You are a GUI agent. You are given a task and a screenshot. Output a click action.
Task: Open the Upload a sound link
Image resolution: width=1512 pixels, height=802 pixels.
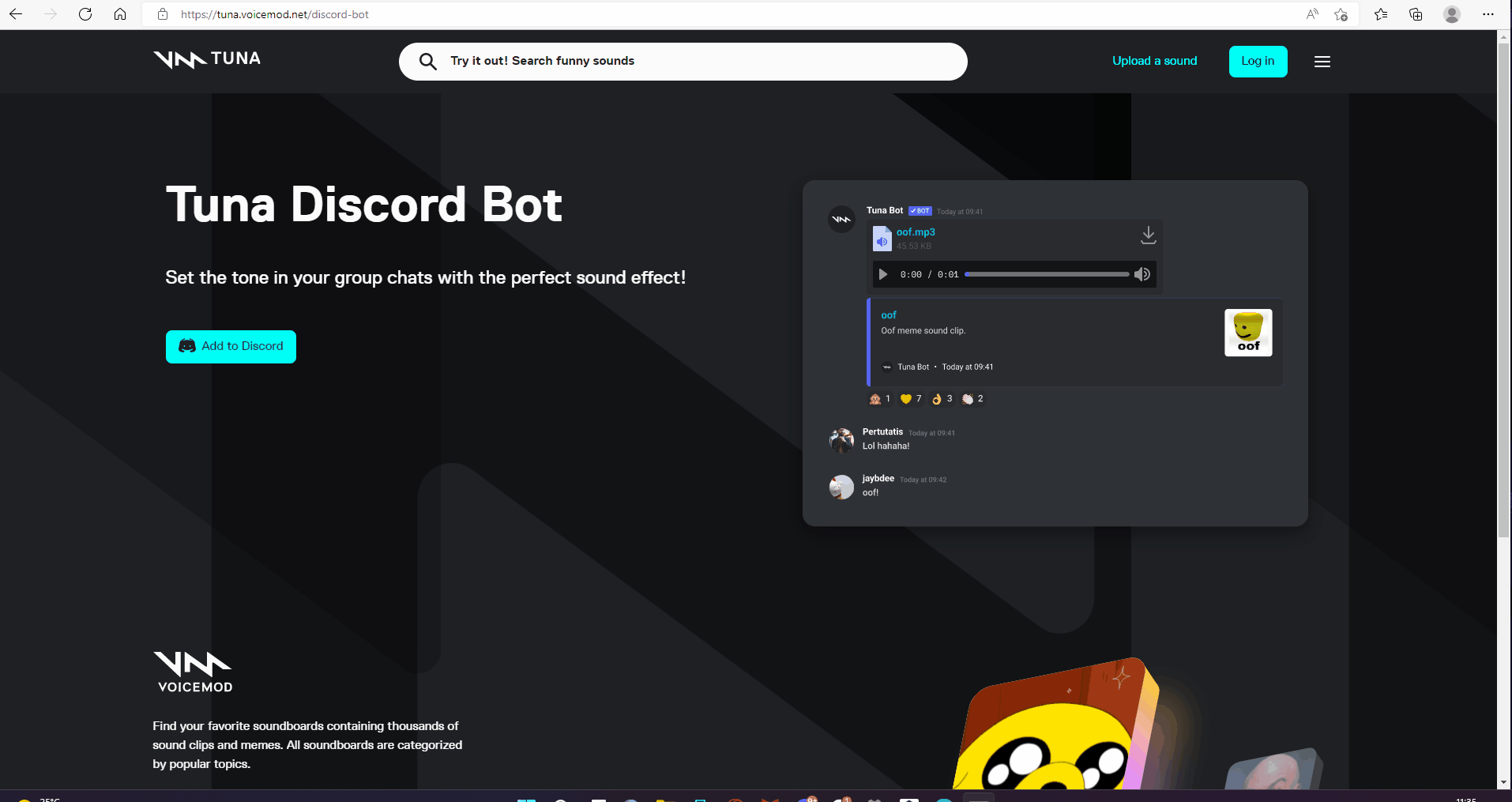coord(1154,61)
